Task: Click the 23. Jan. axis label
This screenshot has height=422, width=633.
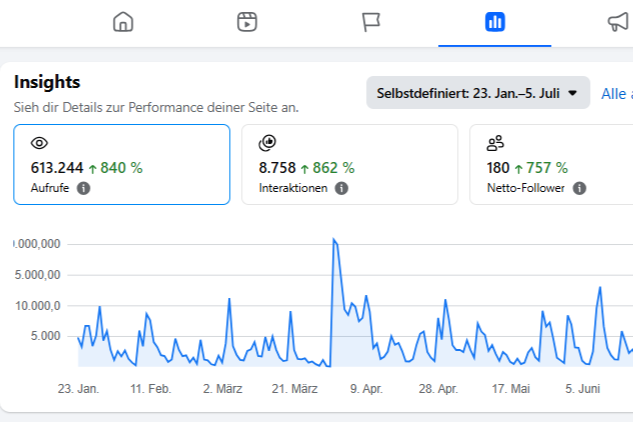Action: coord(78,389)
